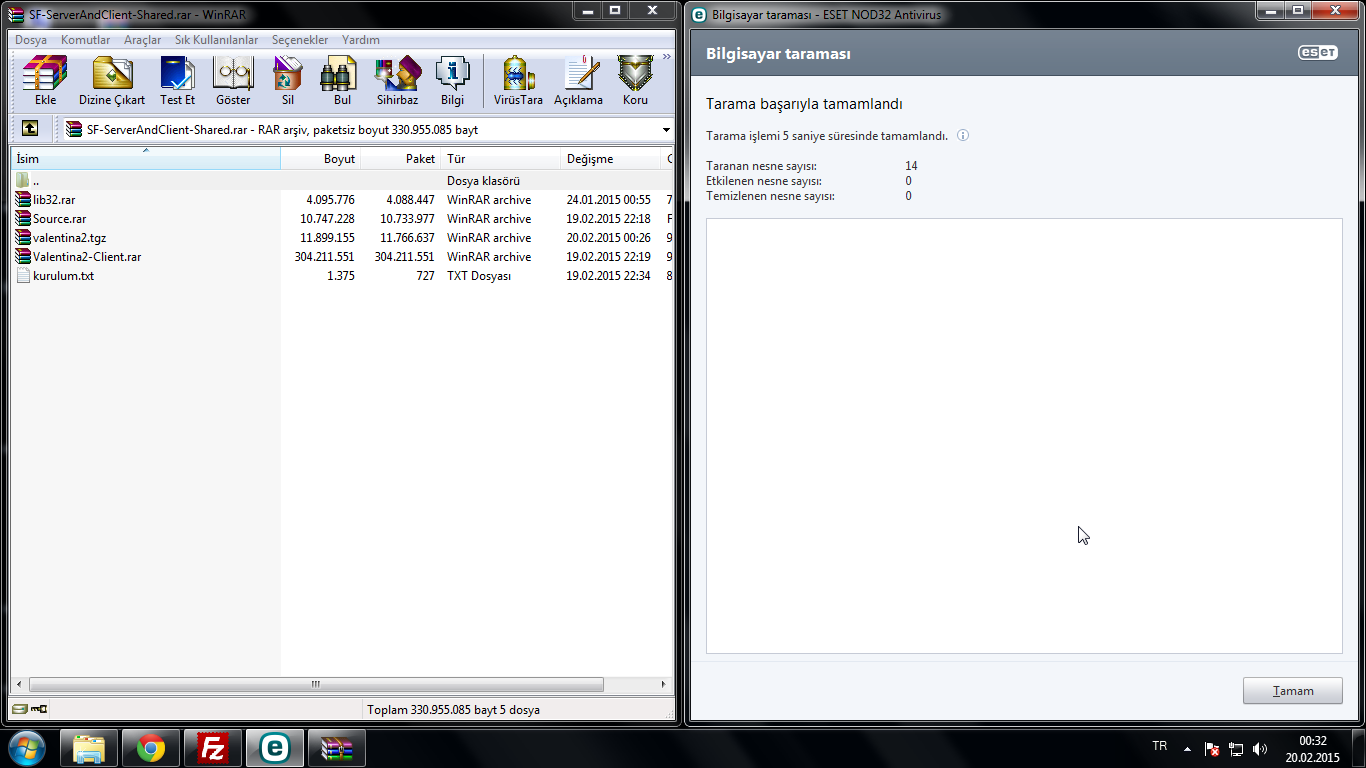Image resolution: width=1366 pixels, height=768 pixels.
Task: Click the scrollbar left arrow in WinRAR
Action: pyautogui.click(x=19, y=685)
